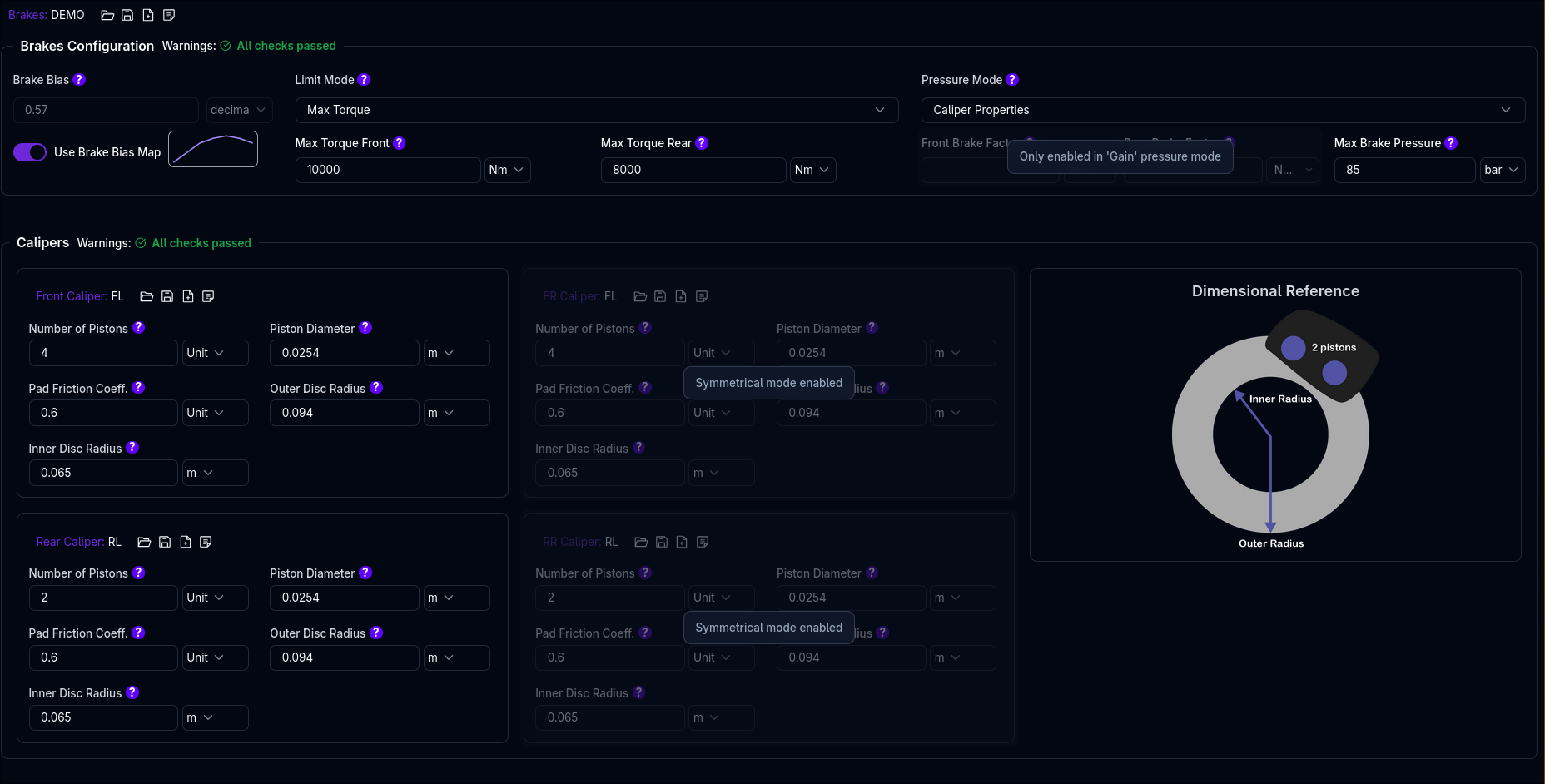Image resolution: width=1545 pixels, height=784 pixels.
Task: Change Max Torque Front unit Nm
Action: tap(508, 170)
